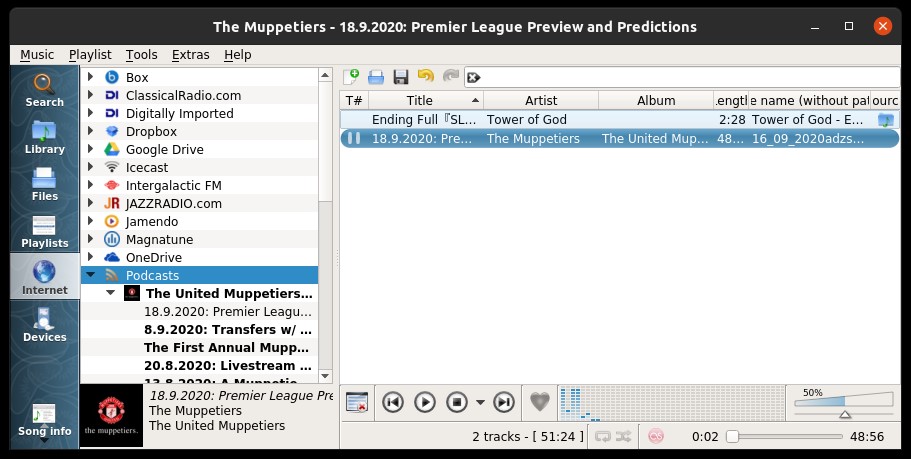Click the play button

425,402
